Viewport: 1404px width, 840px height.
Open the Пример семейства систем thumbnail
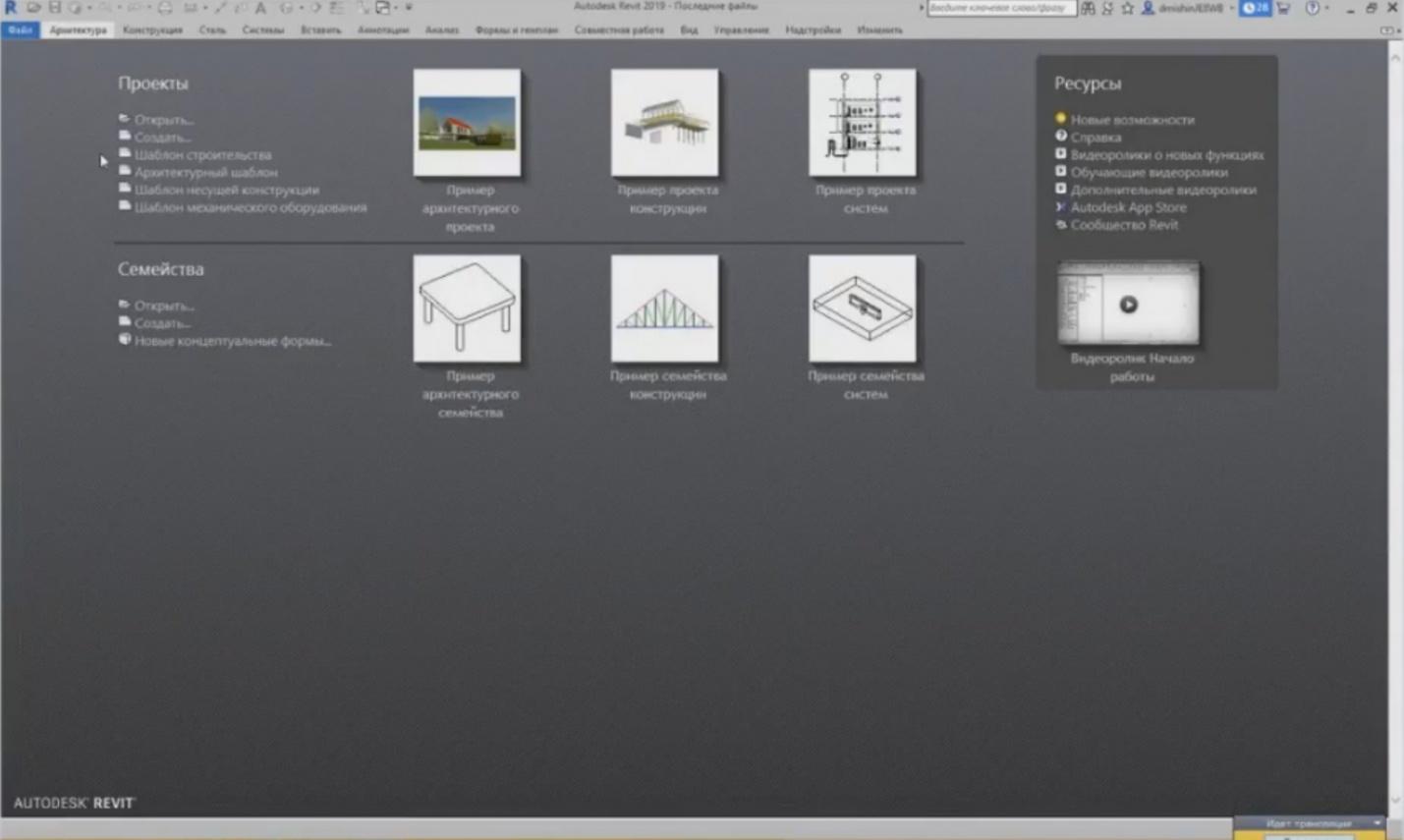[863, 308]
